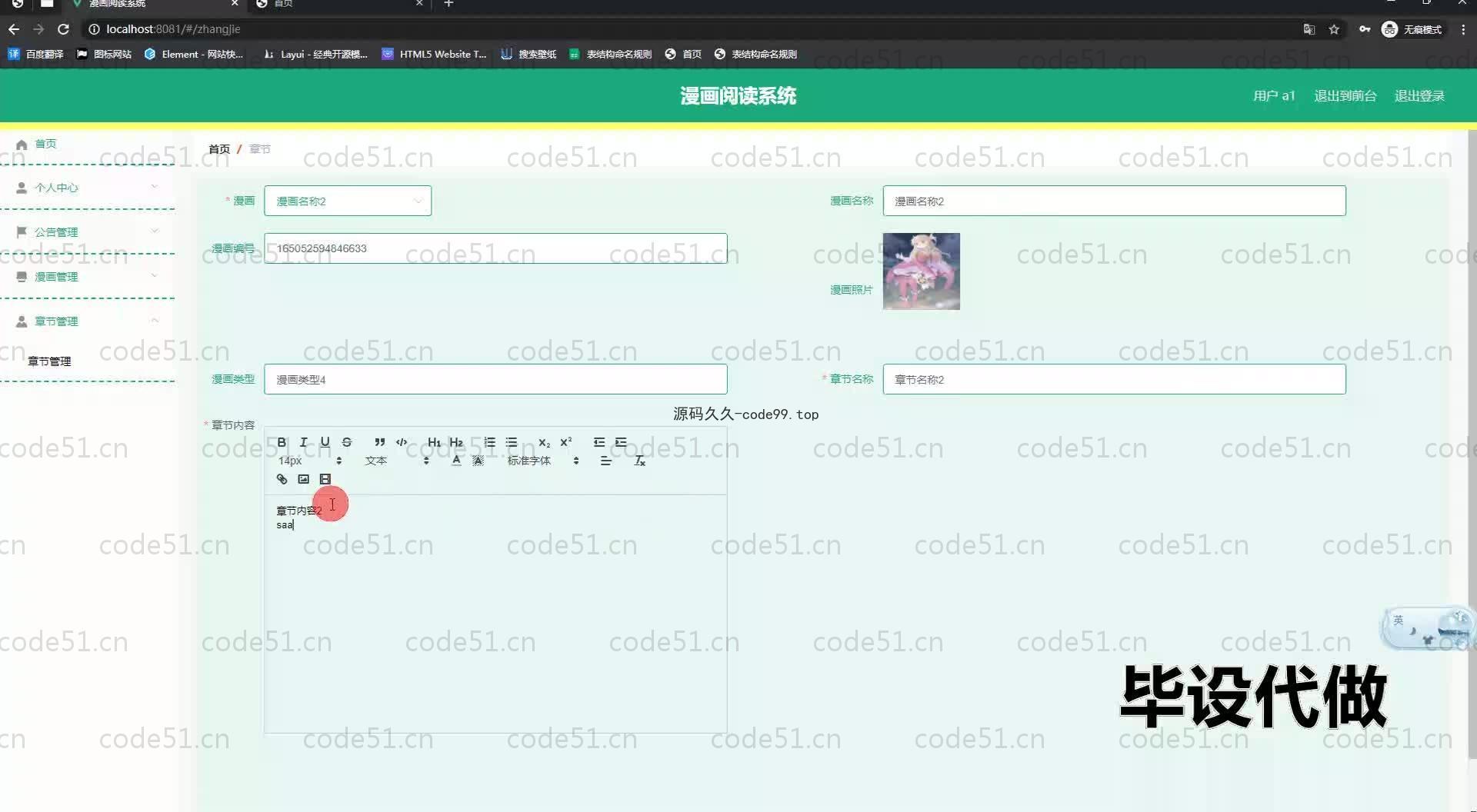Open the Layui bookmark
The height and width of the screenshot is (812, 1477).
click(315, 54)
